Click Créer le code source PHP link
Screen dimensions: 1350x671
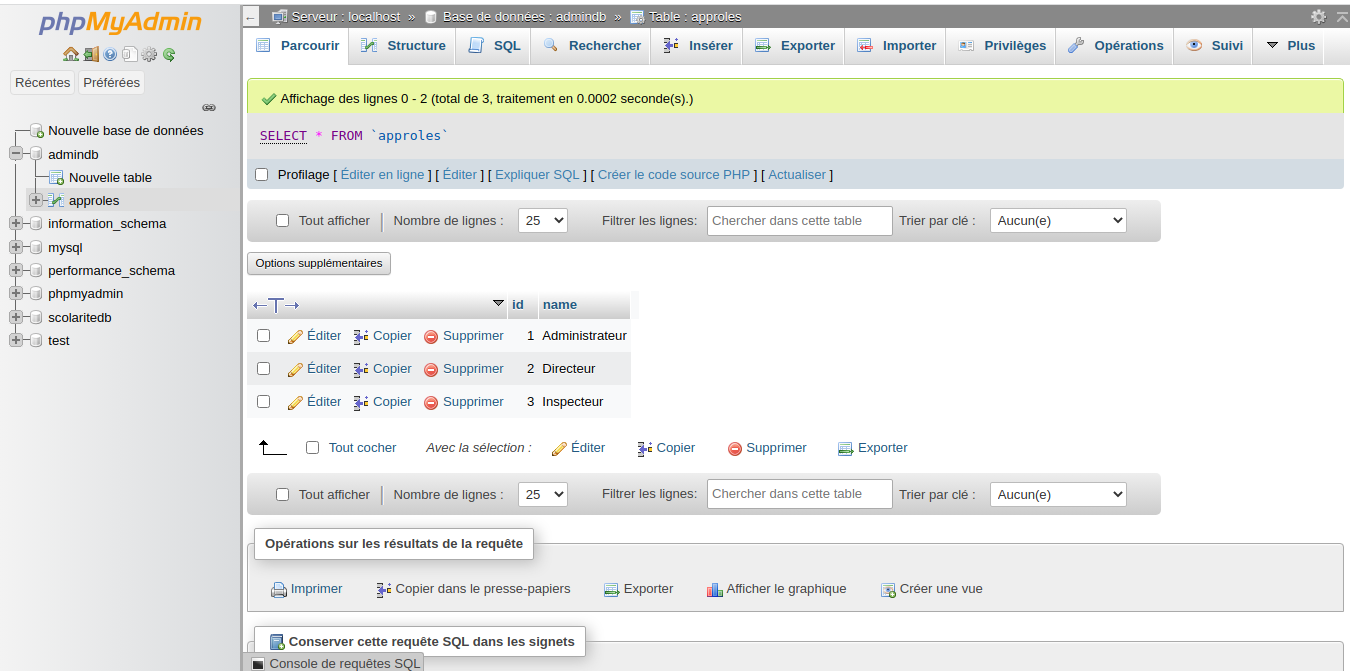tap(674, 175)
